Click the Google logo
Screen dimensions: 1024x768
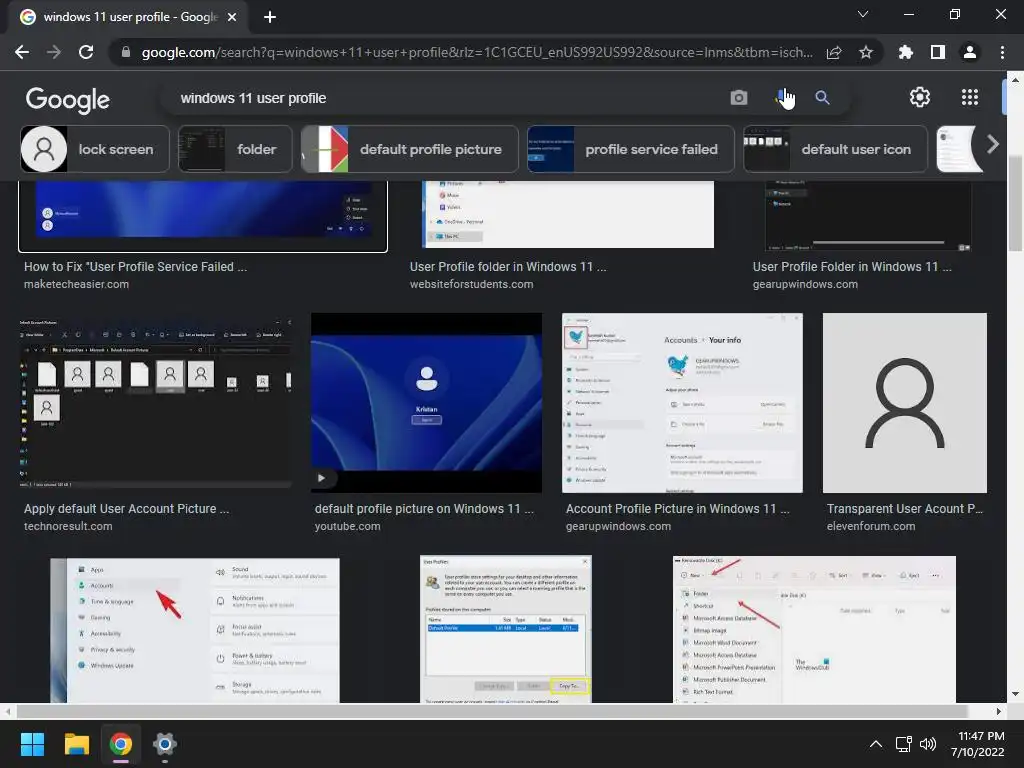tap(68, 99)
